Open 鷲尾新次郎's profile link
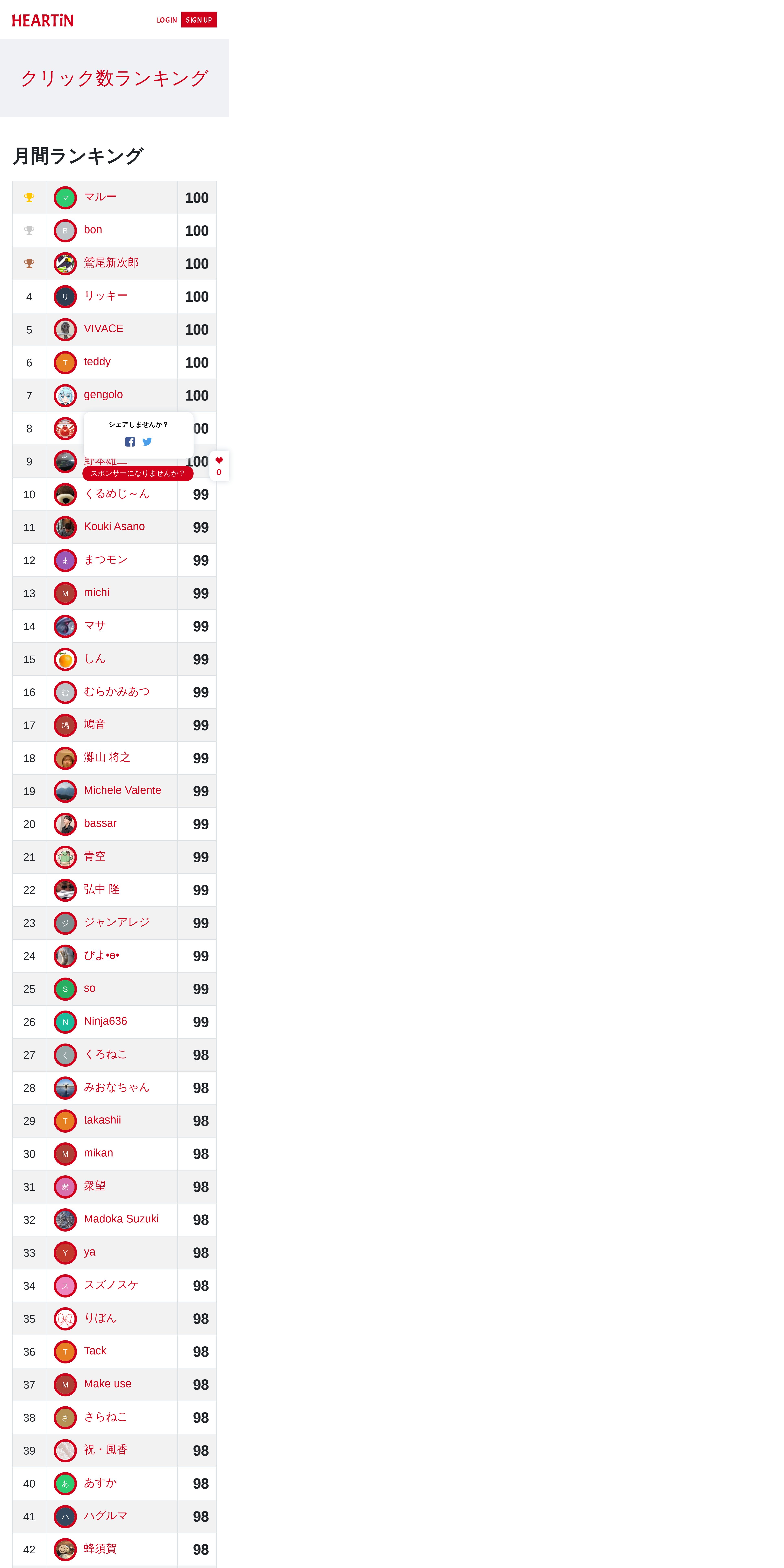This screenshot has width=784, height=1568. tap(111, 262)
